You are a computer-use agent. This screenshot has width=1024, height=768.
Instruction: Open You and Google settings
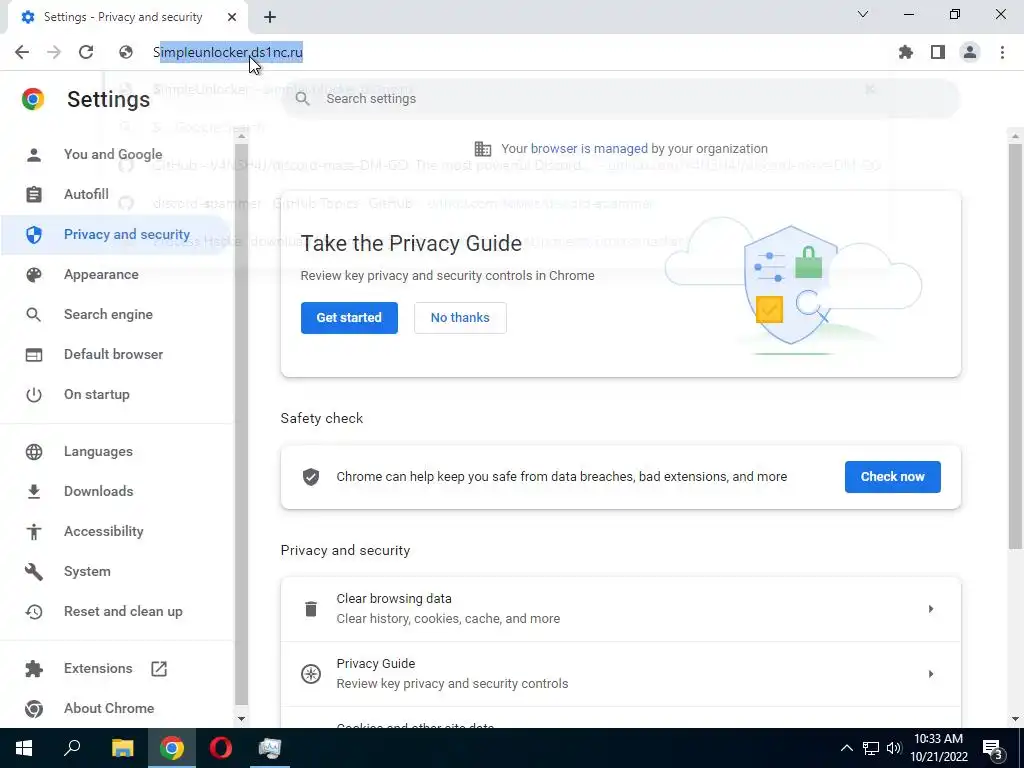(x=113, y=155)
